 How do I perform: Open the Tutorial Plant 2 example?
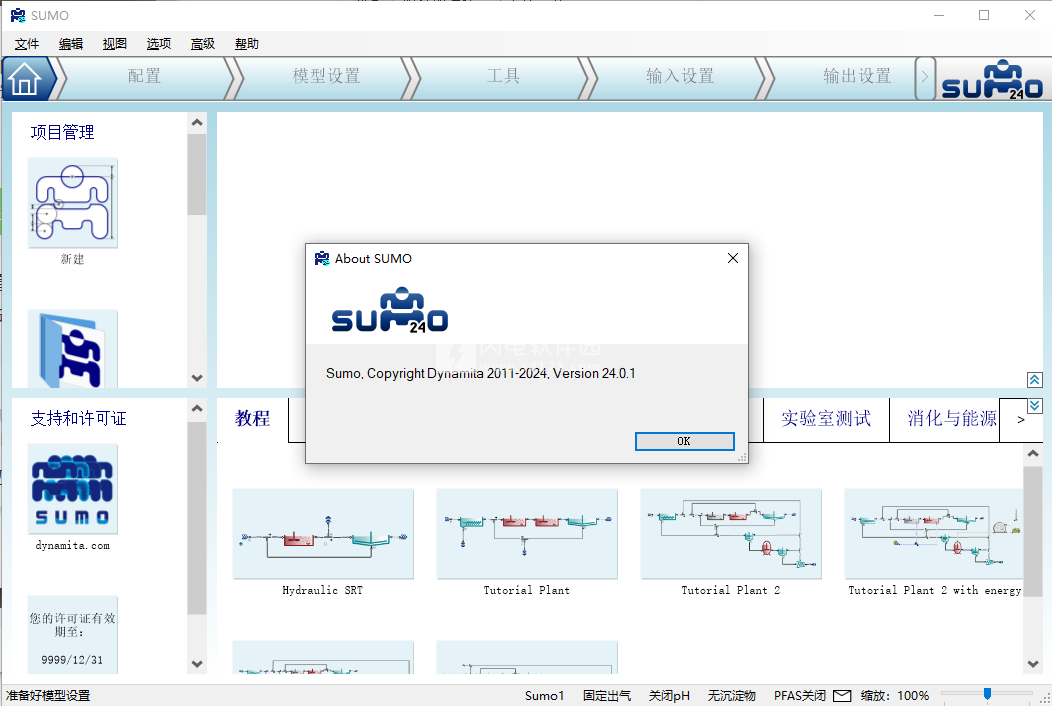point(730,534)
